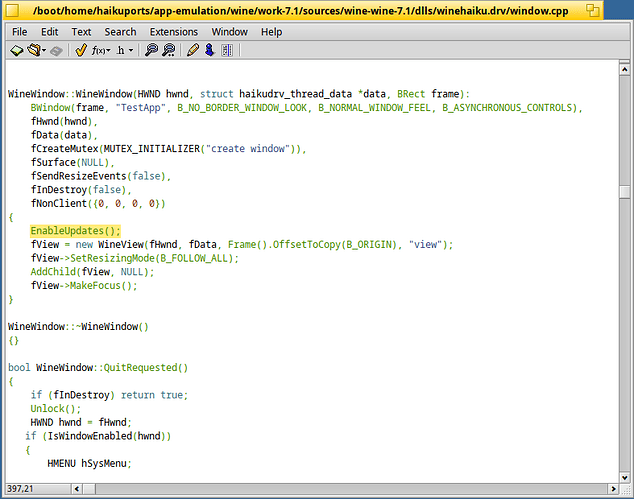The height and width of the screenshot is (499, 634).
Task: Expand the Open recent dropdown arrow
Action: click(44, 51)
